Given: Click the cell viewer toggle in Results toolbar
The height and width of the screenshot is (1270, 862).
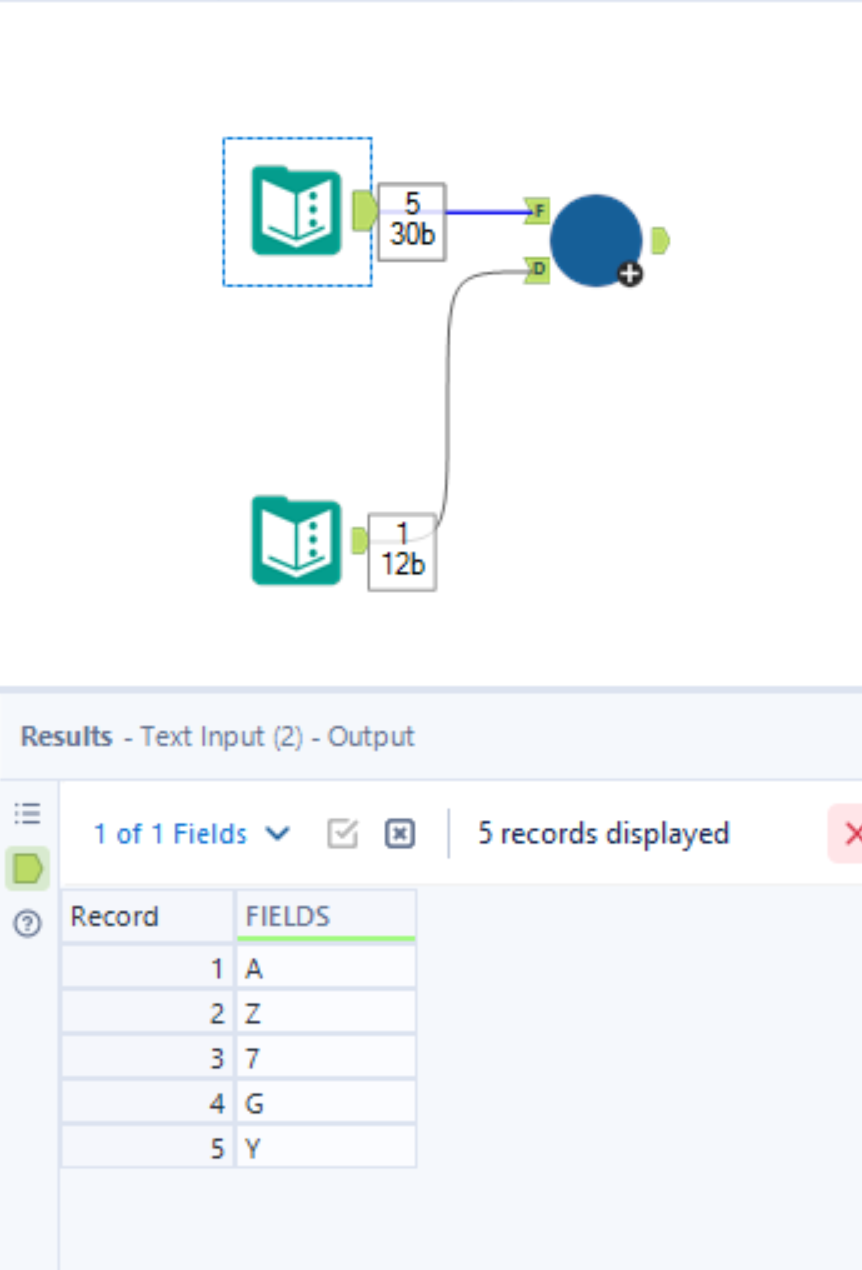Looking at the screenshot, I should tap(399, 832).
